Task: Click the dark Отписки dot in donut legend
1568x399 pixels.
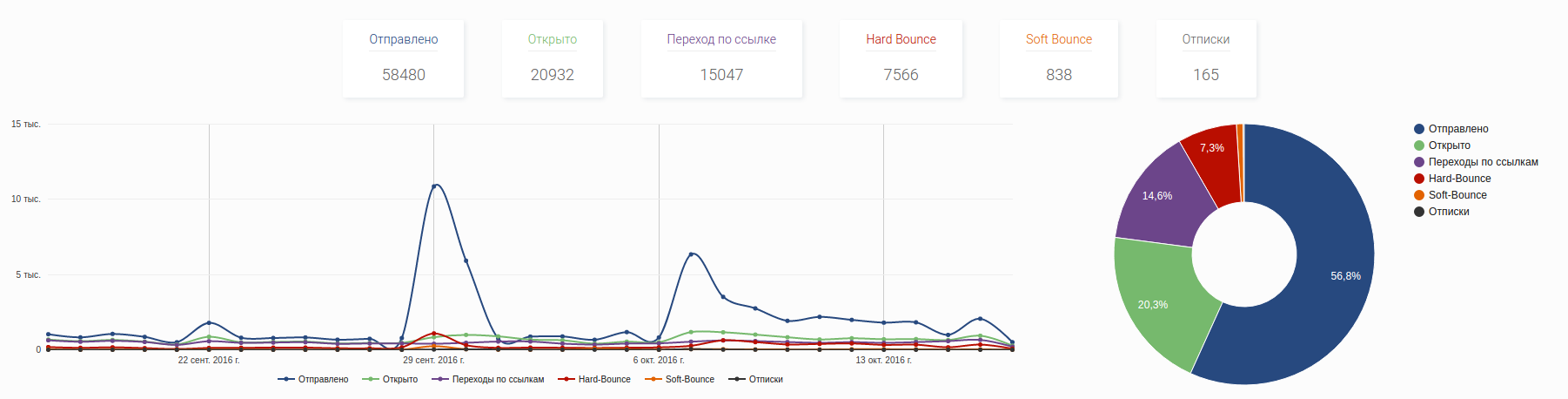Action: tap(1419, 212)
